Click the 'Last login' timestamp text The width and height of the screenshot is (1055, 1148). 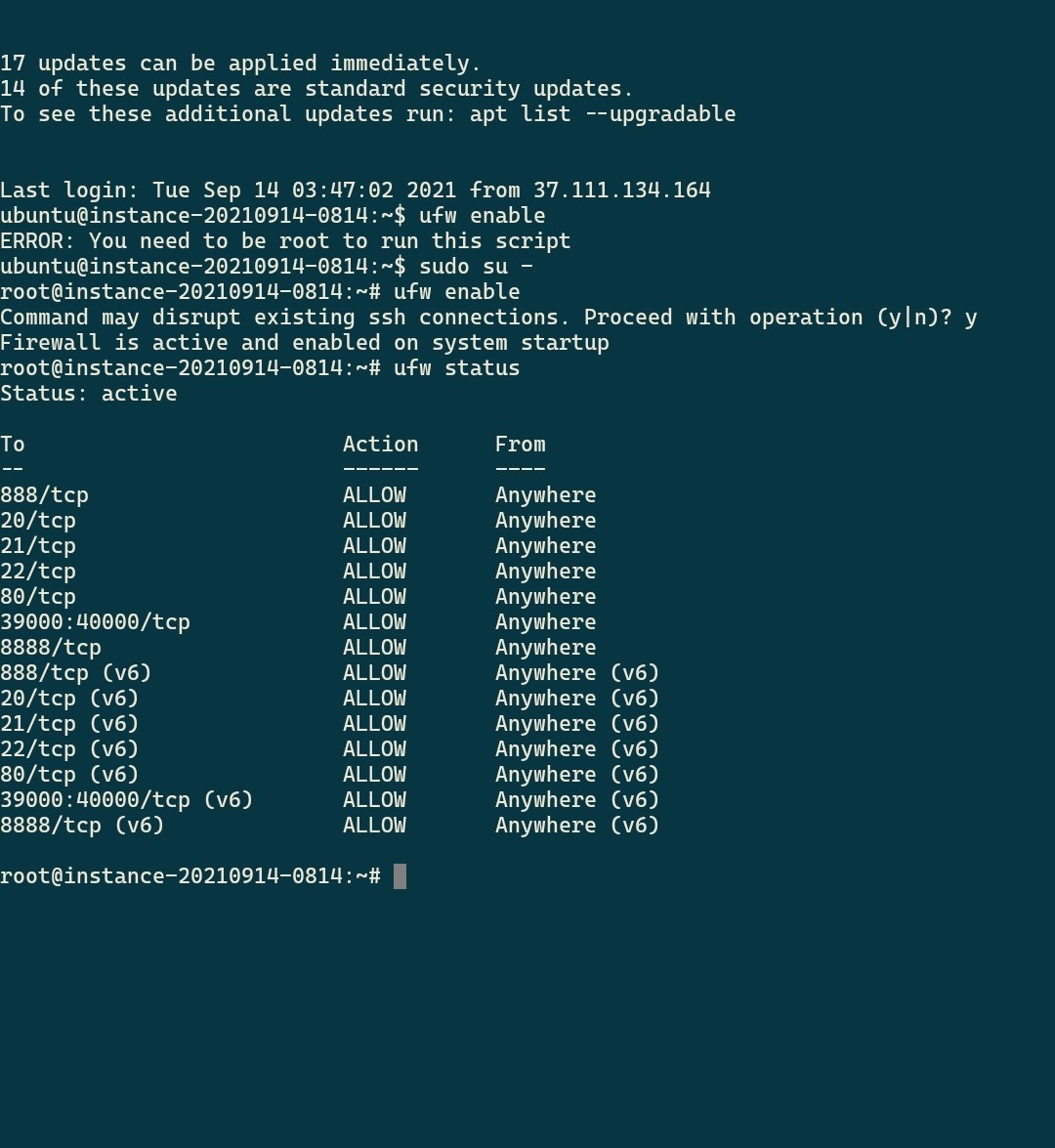[304, 191]
